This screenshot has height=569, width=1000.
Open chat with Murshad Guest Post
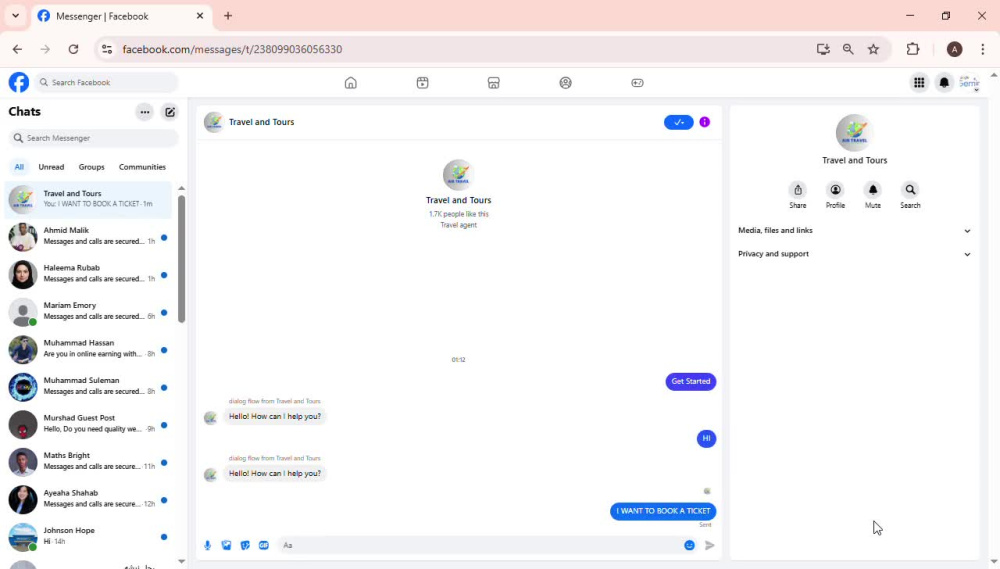pos(88,424)
